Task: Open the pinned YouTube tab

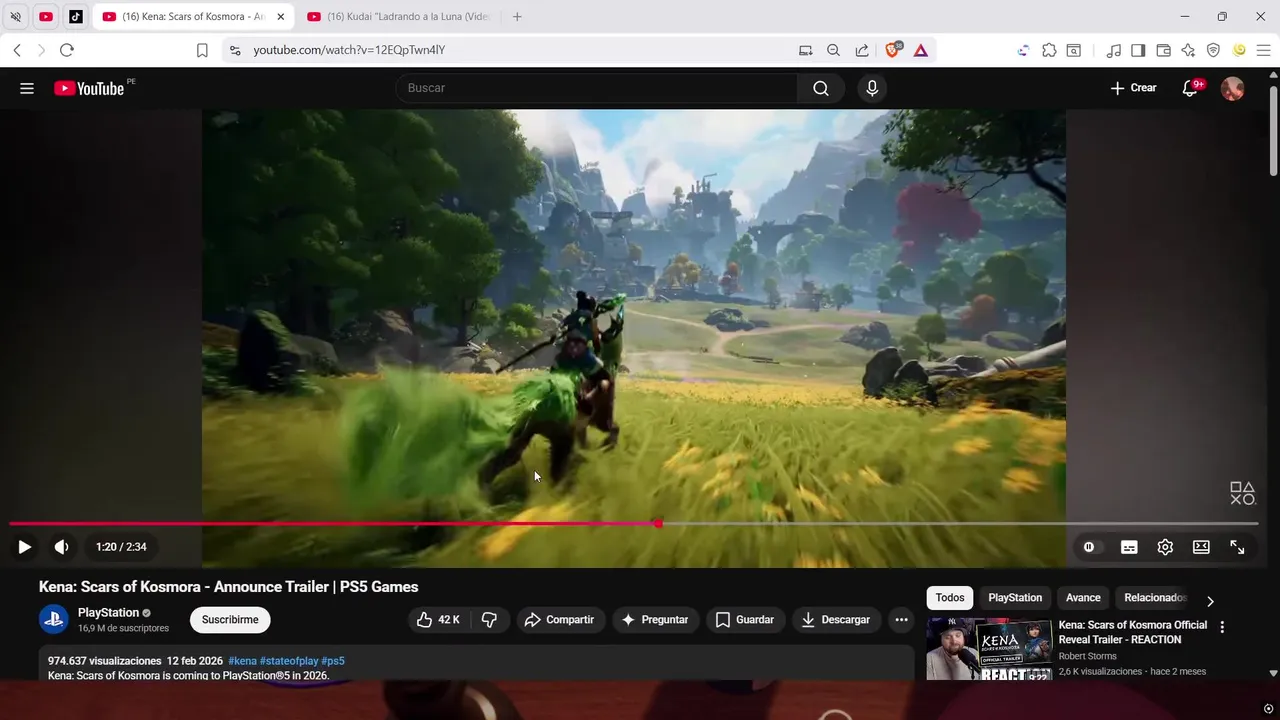Action: click(46, 17)
